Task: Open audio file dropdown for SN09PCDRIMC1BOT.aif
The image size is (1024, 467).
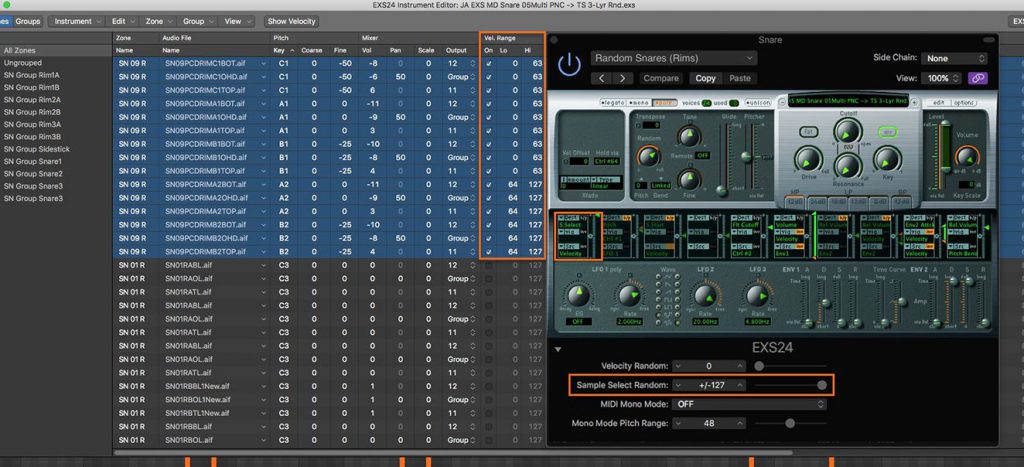Action: click(x=263, y=63)
